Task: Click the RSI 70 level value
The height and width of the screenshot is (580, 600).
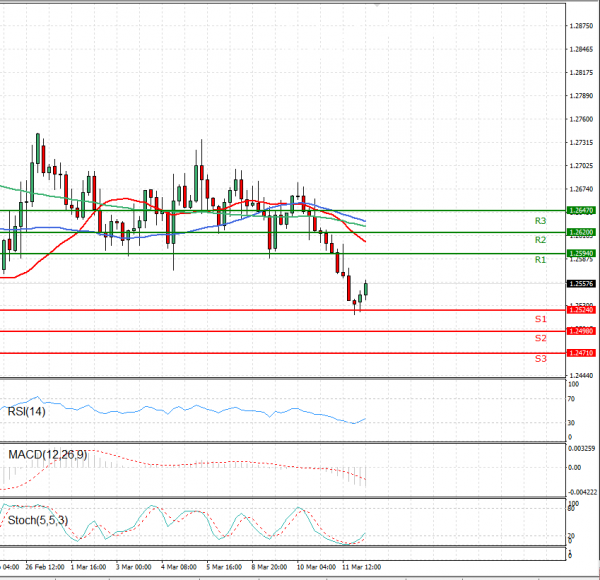Action: 571,399
